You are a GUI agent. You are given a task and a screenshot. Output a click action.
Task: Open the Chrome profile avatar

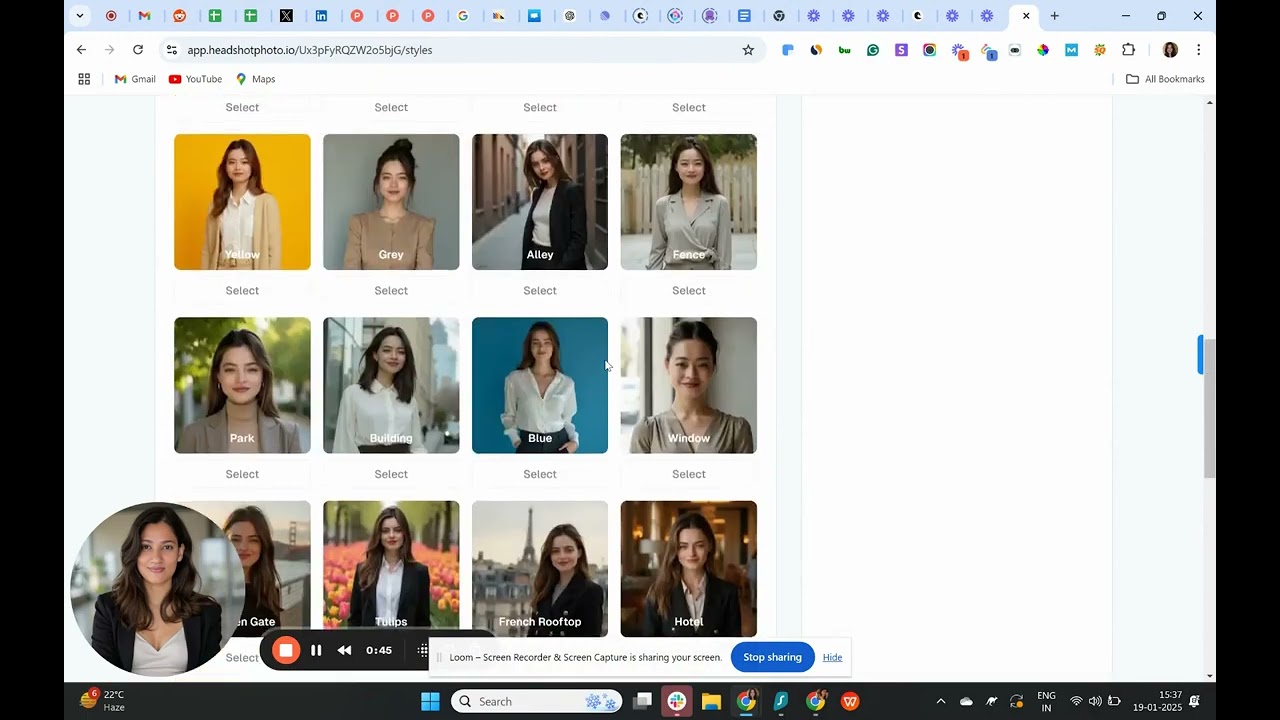pyautogui.click(x=1170, y=50)
